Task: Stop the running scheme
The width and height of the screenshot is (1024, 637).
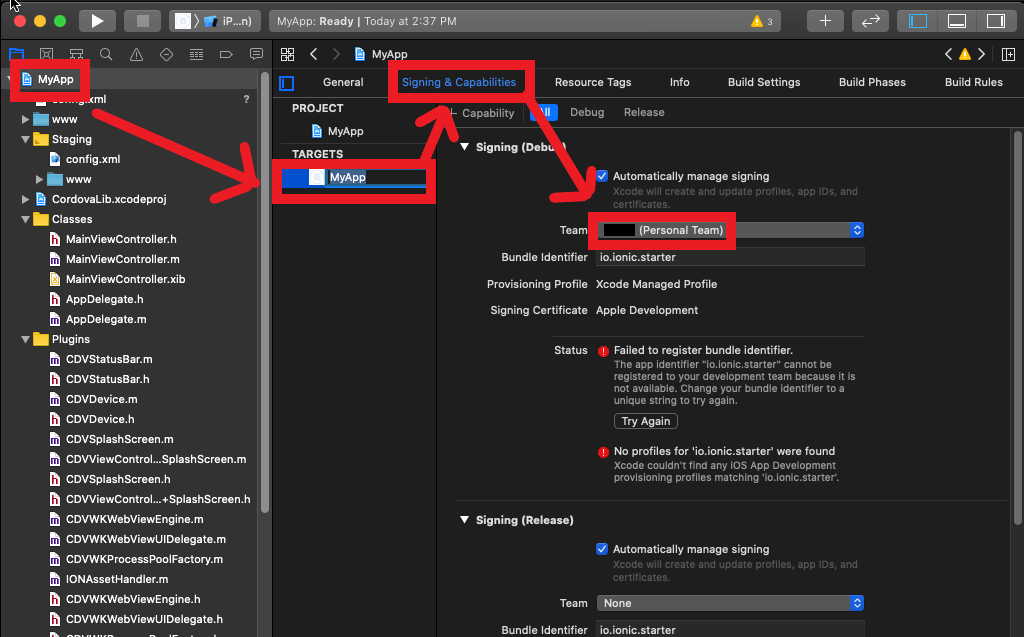Action: tap(143, 21)
